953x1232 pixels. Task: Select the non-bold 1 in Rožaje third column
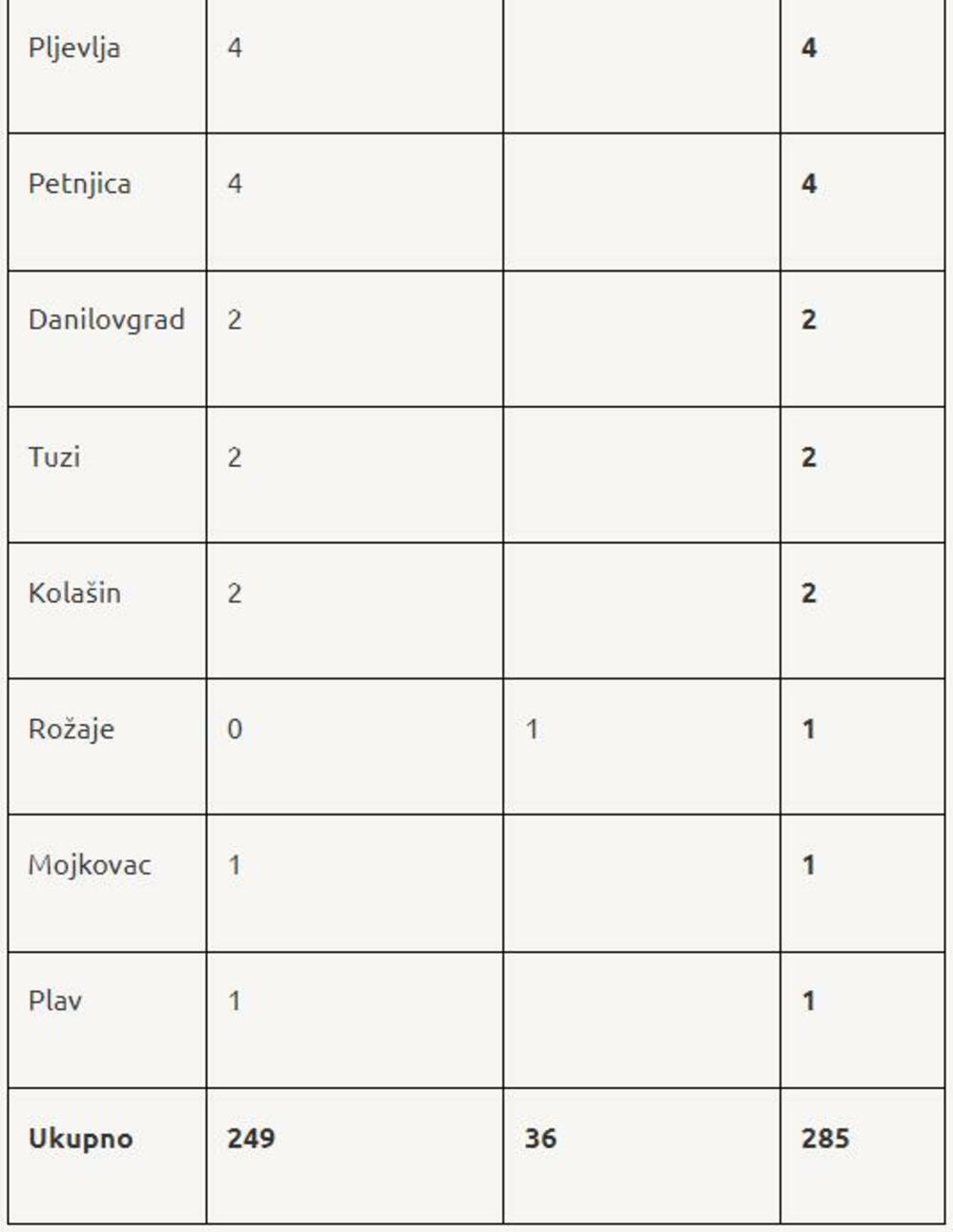[532, 730]
